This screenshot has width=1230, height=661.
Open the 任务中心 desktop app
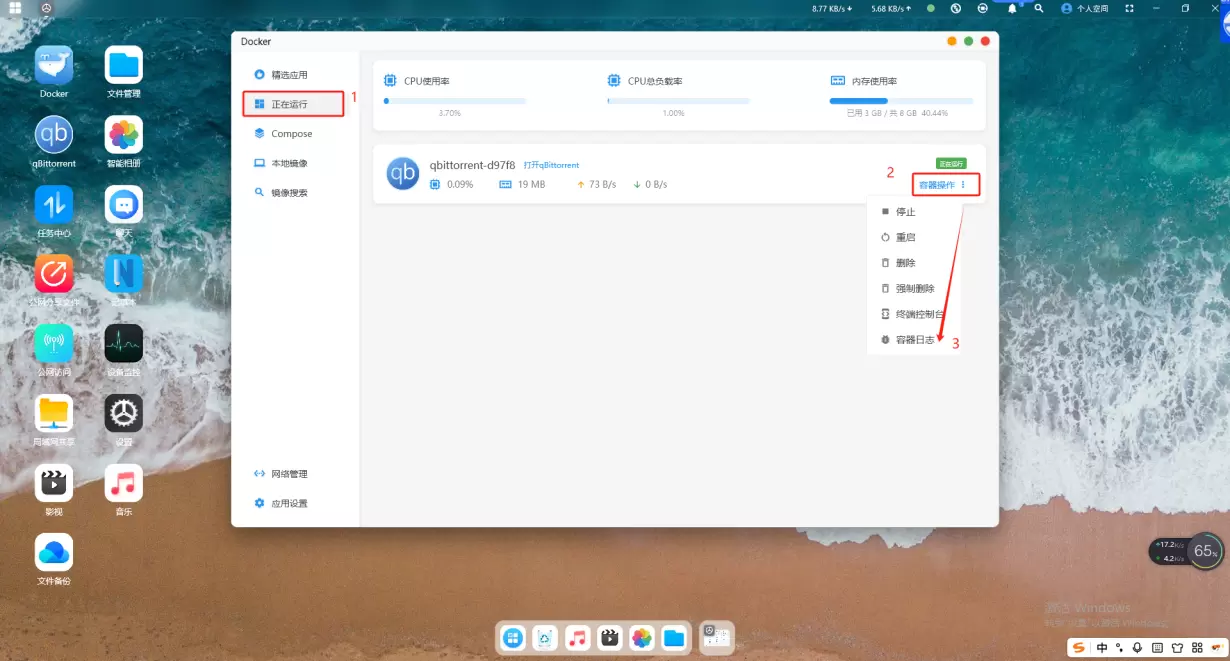(x=54, y=205)
